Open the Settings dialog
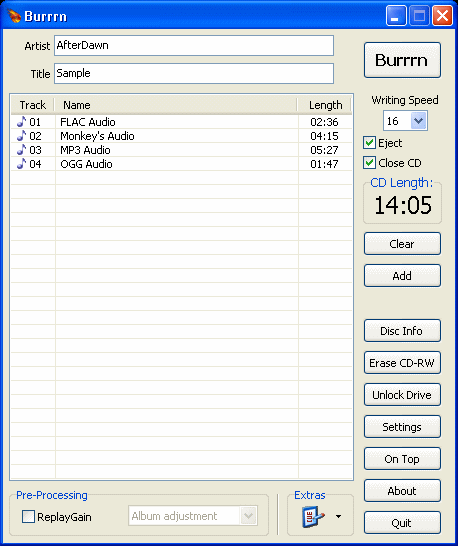Viewport: 458px width, 546px height. pos(402,427)
